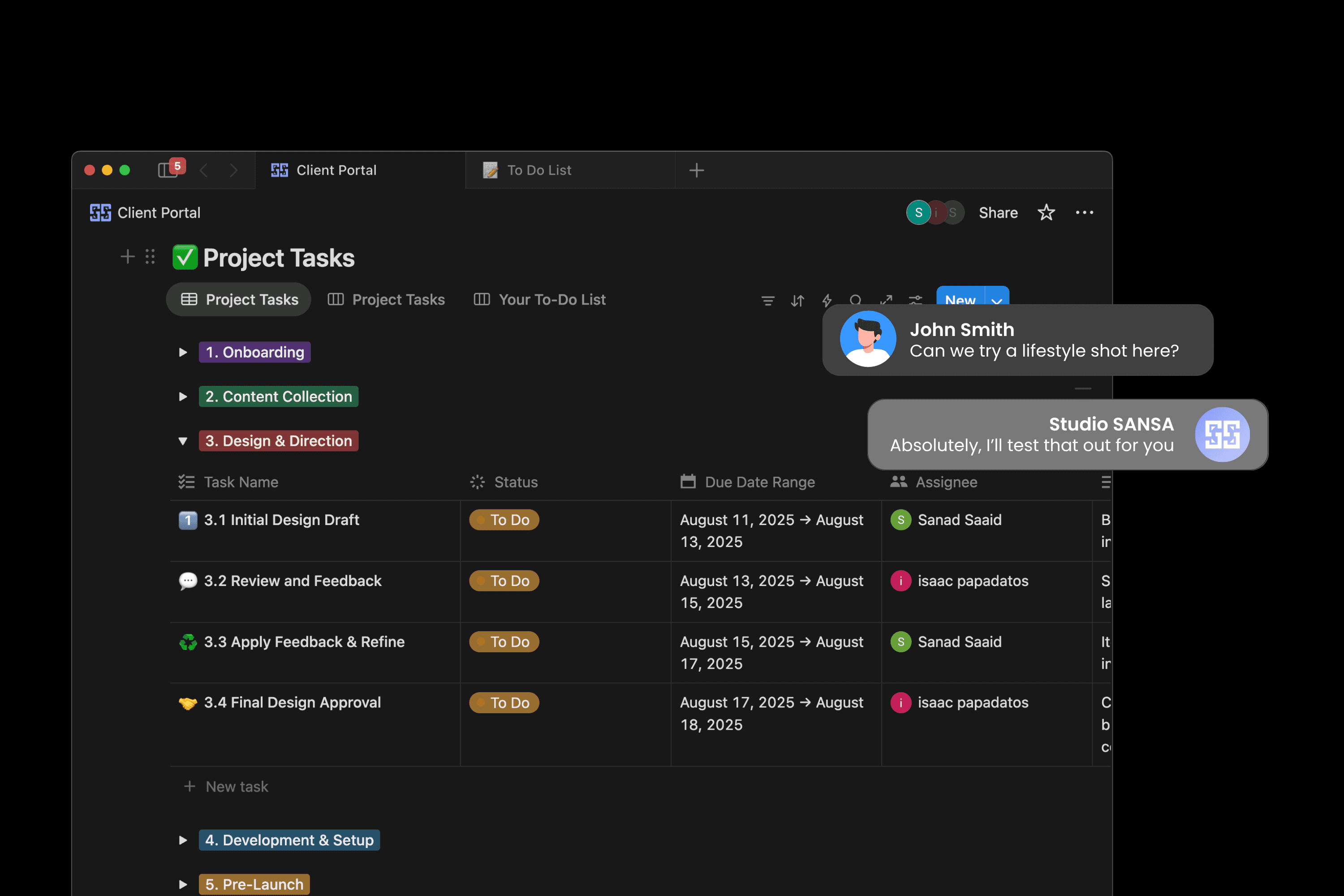
Task: Collapse the 3. Design & Direction group
Action: point(183,441)
